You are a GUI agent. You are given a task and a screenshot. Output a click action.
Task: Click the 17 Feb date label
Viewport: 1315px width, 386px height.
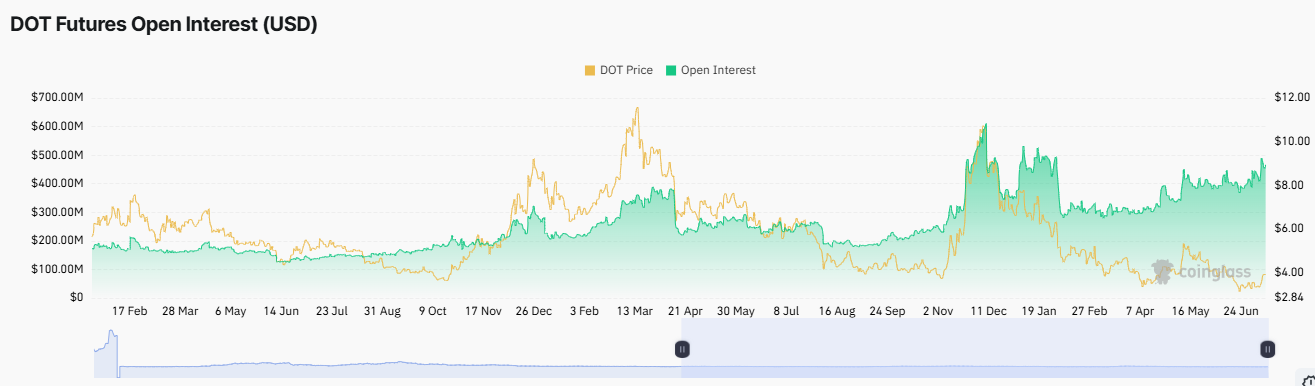click(x=130, y=312)
